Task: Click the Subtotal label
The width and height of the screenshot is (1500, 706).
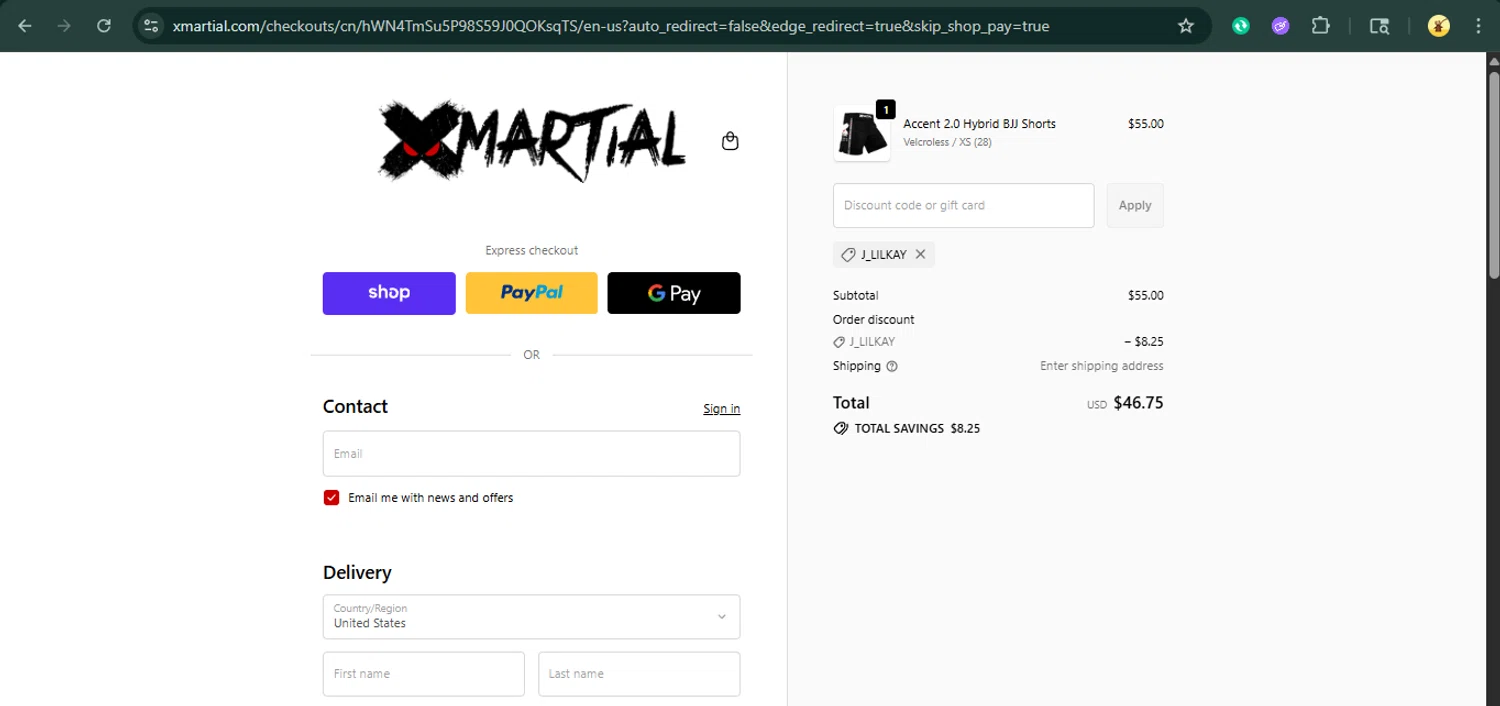Action: [x=855, y=296]
